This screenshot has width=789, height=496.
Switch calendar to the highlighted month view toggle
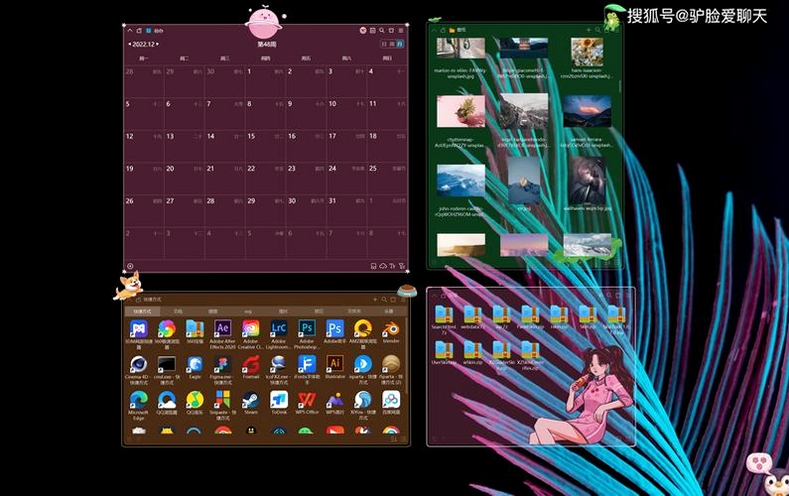(400, 44)
